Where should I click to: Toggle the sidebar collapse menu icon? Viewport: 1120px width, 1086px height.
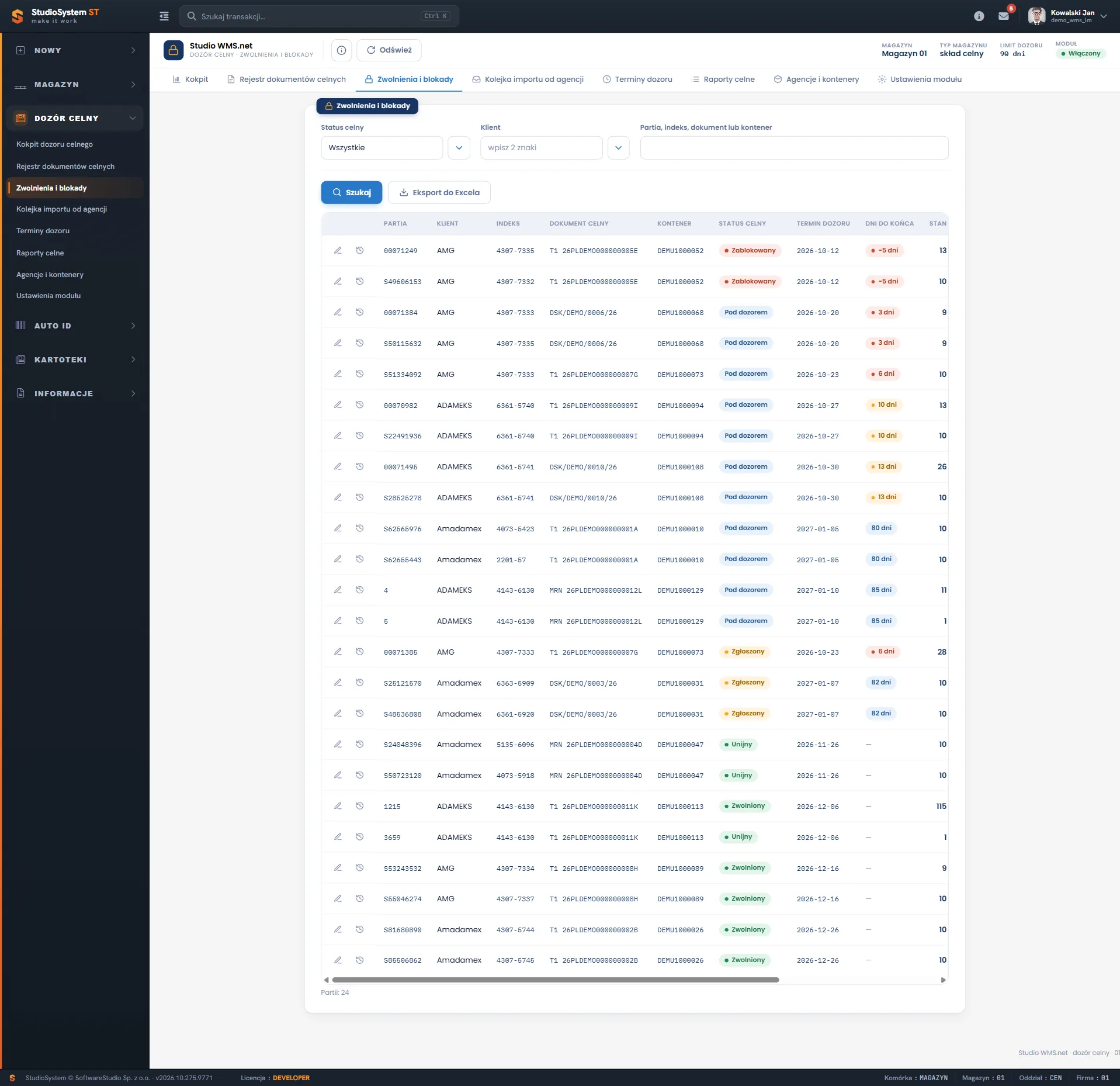point(164,16)
